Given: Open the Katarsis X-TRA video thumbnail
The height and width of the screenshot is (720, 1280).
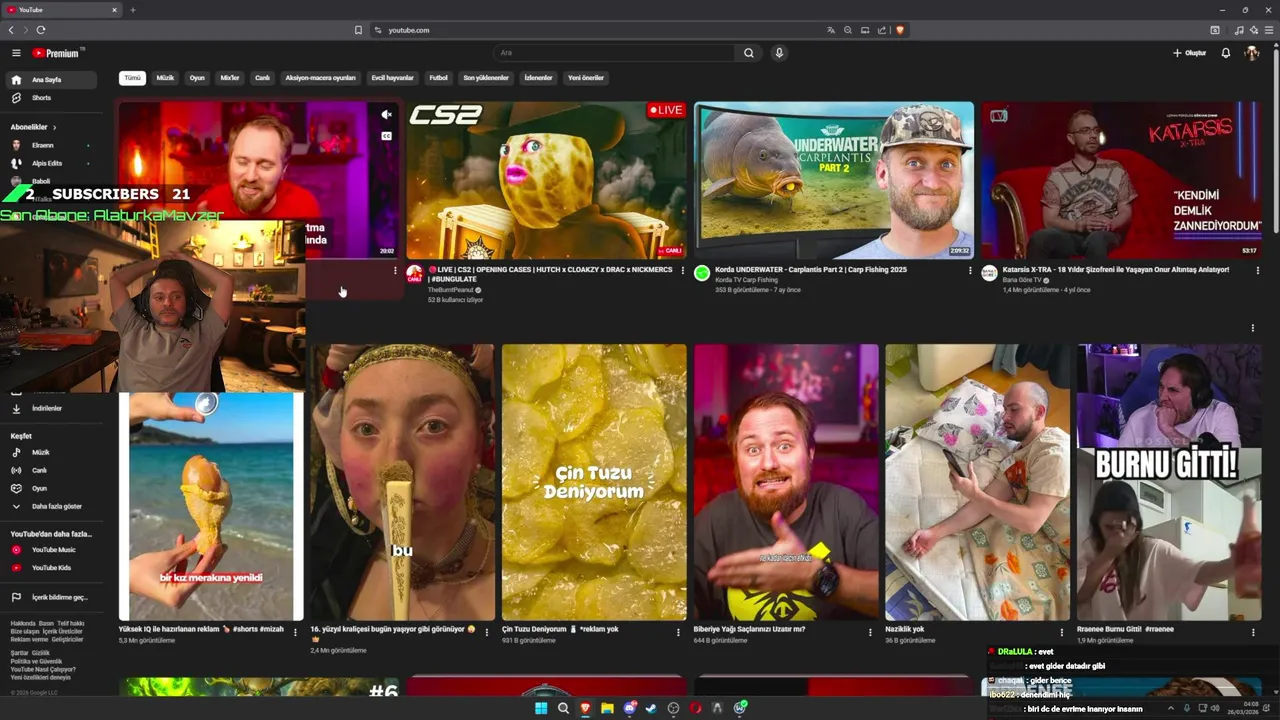Looking at the screenshot, I should pyautogui.click(x=1121, y=181).
